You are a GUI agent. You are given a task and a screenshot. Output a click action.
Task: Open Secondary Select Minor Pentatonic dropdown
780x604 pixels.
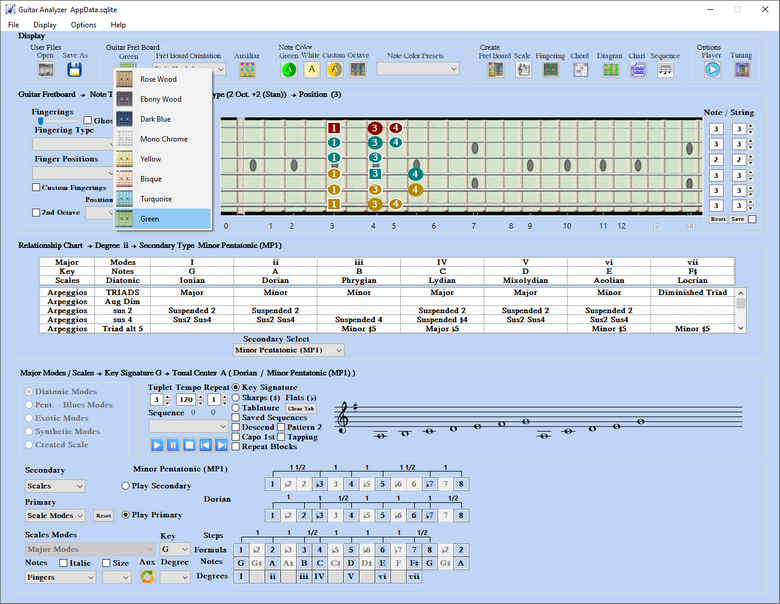coord(289,350)
